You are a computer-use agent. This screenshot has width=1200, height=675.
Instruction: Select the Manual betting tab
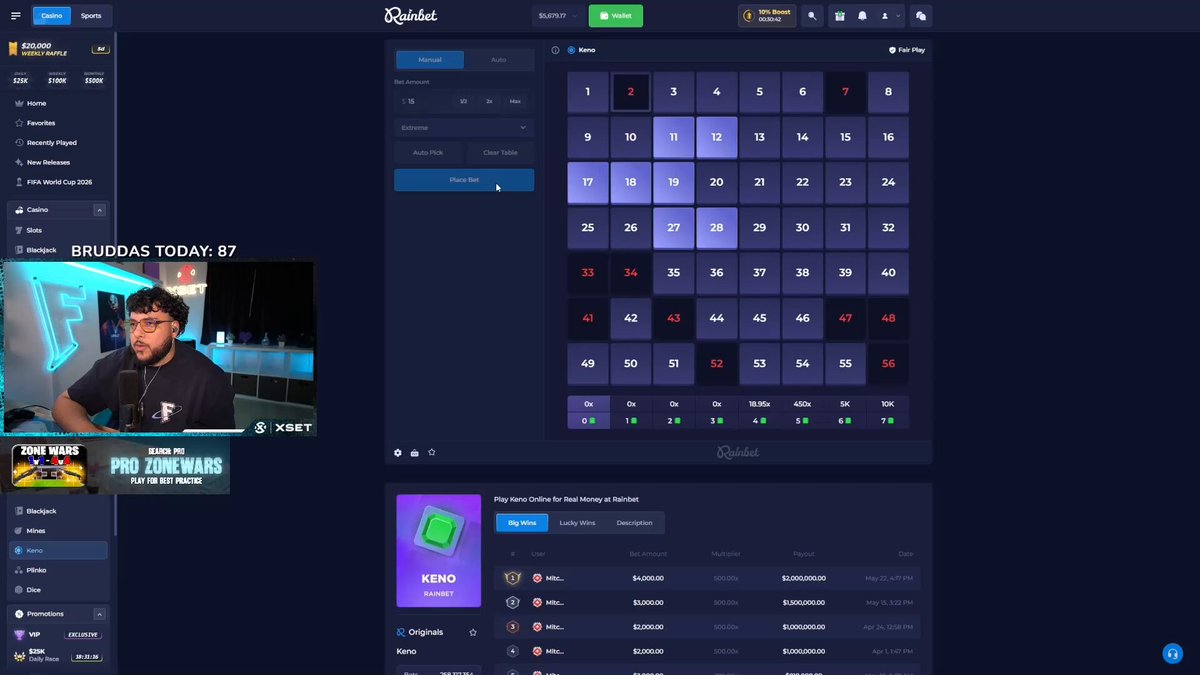pos(430,60)
